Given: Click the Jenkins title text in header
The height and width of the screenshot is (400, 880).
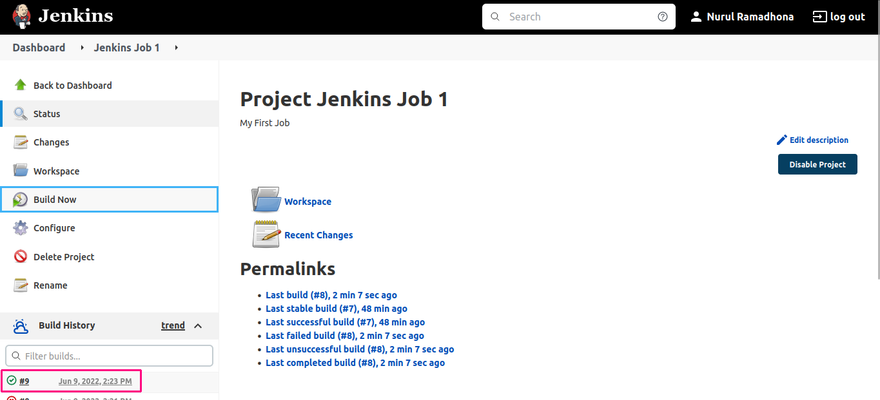Looking at the screenshot, I should [75, 16].
